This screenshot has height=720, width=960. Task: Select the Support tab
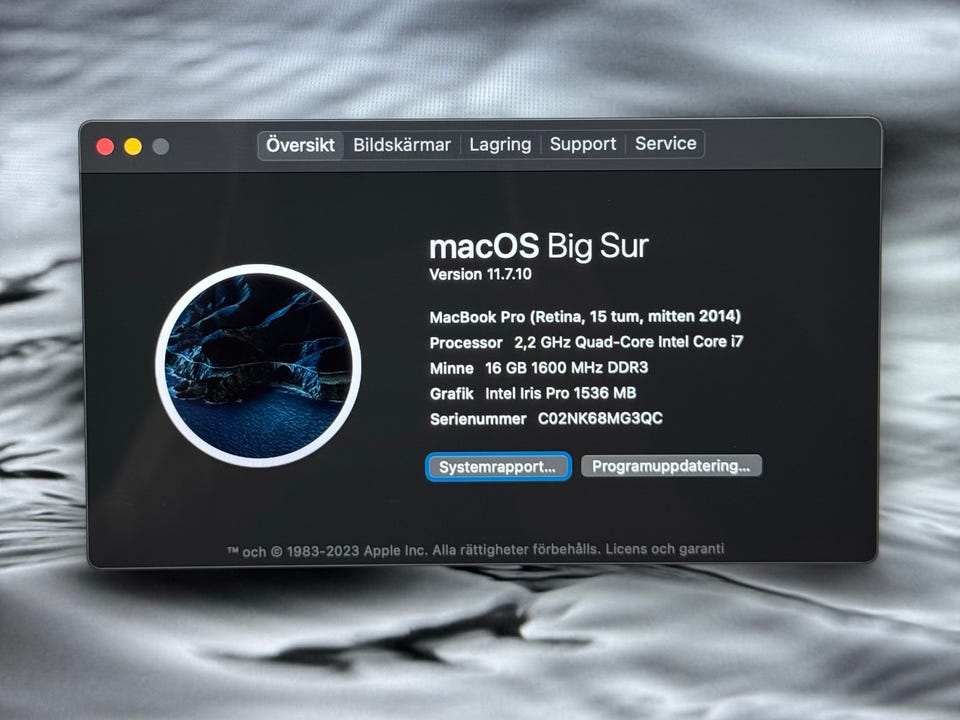pos(582,144)
